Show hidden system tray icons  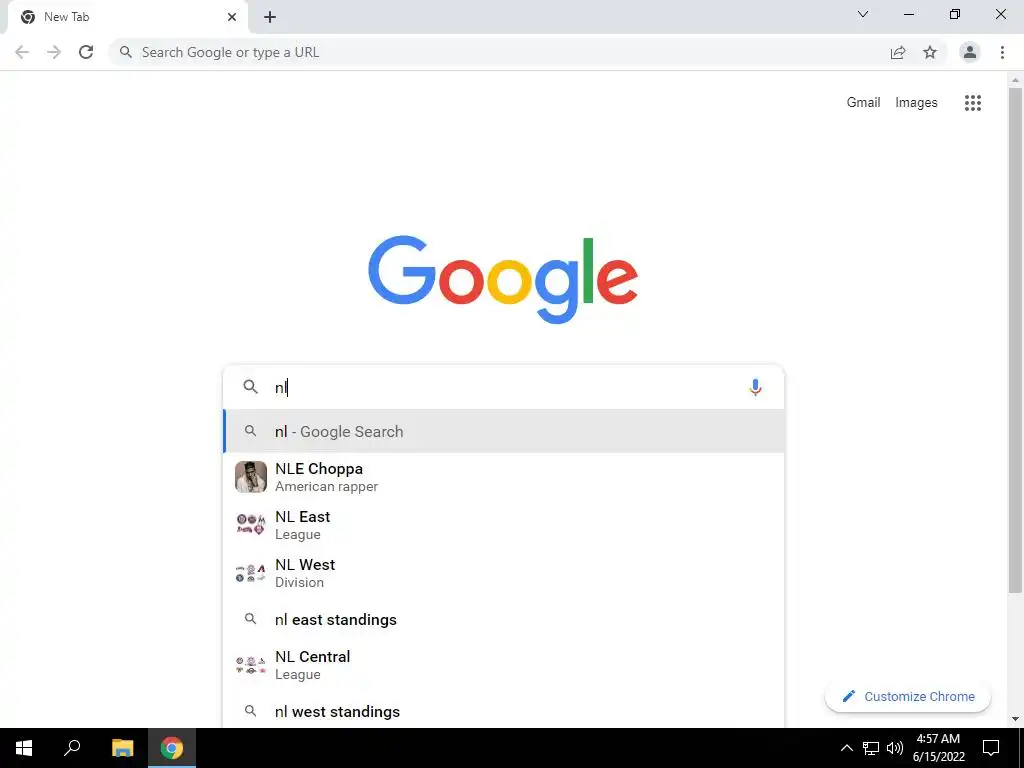[846, 748]
